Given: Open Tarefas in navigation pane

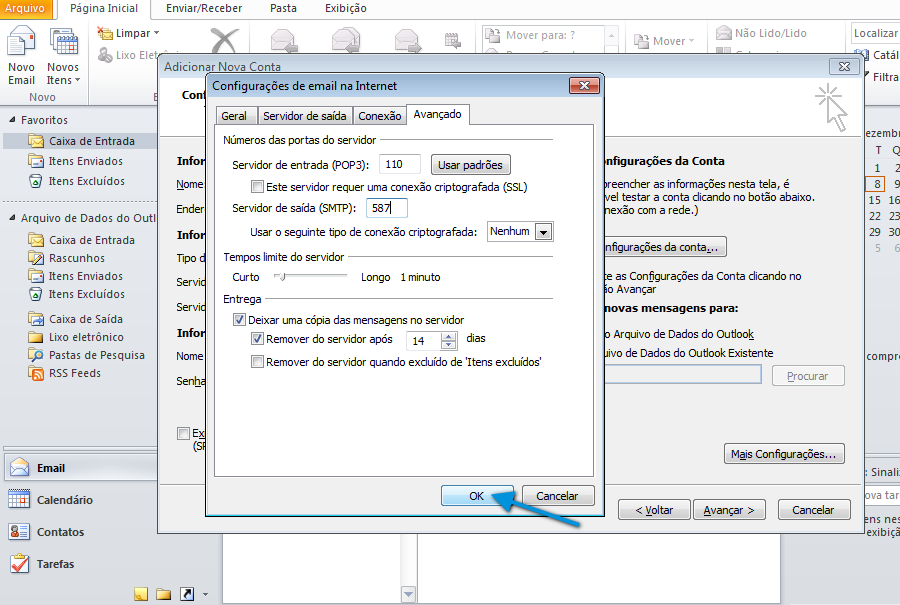Looking at the screenshot, I should pos(55,564).
